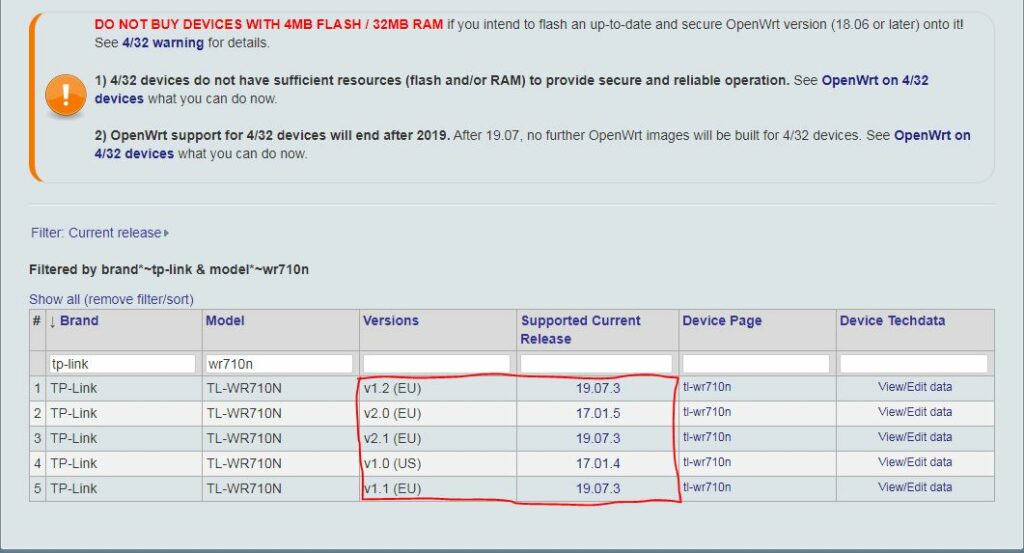Open tl-wr710n device page for v2.1 (EU)
This screenshot has width=1024, height=553.
[x=707, y=437]
